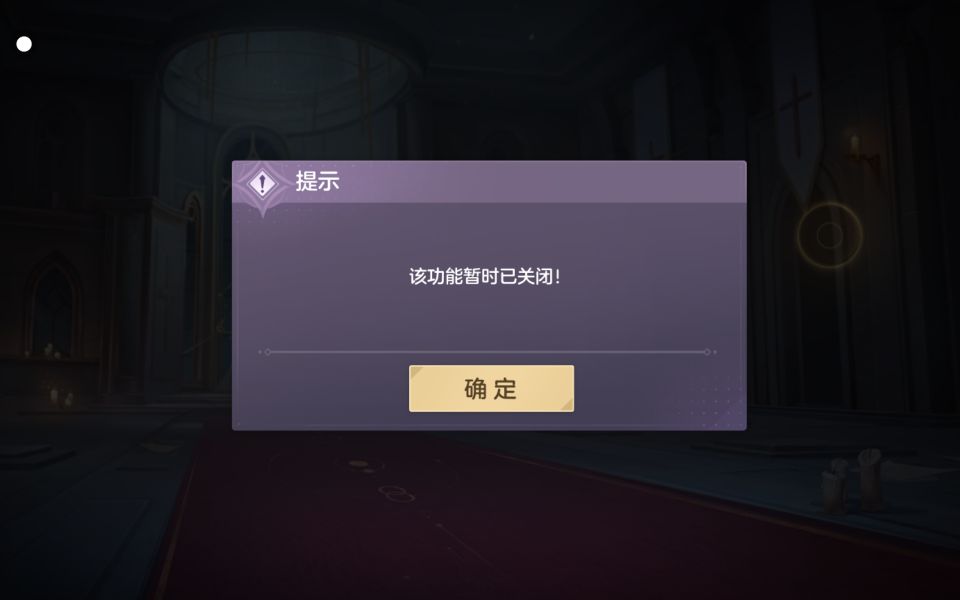Tap the white dot indicator at top-left

point(24,44)
